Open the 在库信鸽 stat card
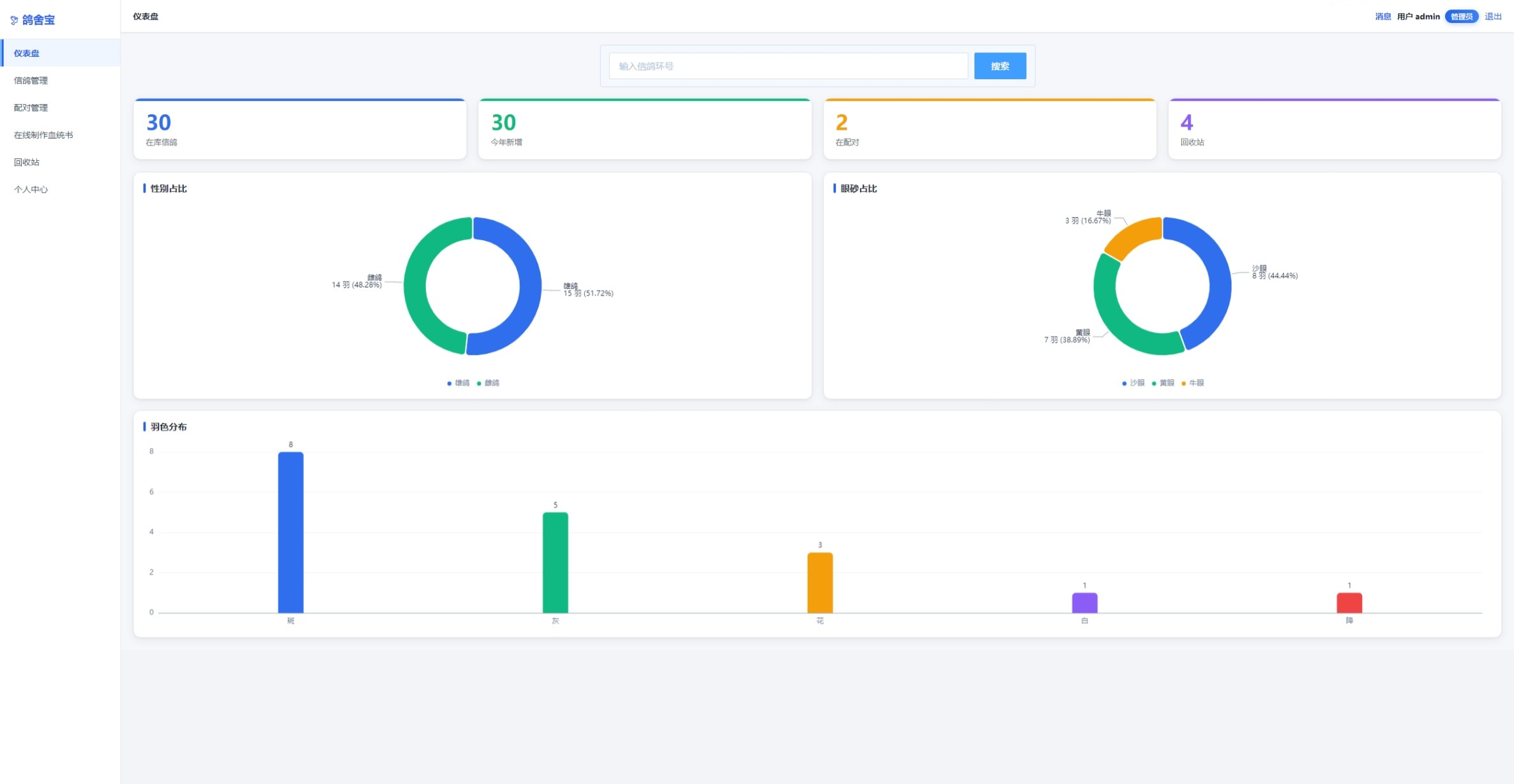Screen dimensions: 1514x784 click(299, 129)
